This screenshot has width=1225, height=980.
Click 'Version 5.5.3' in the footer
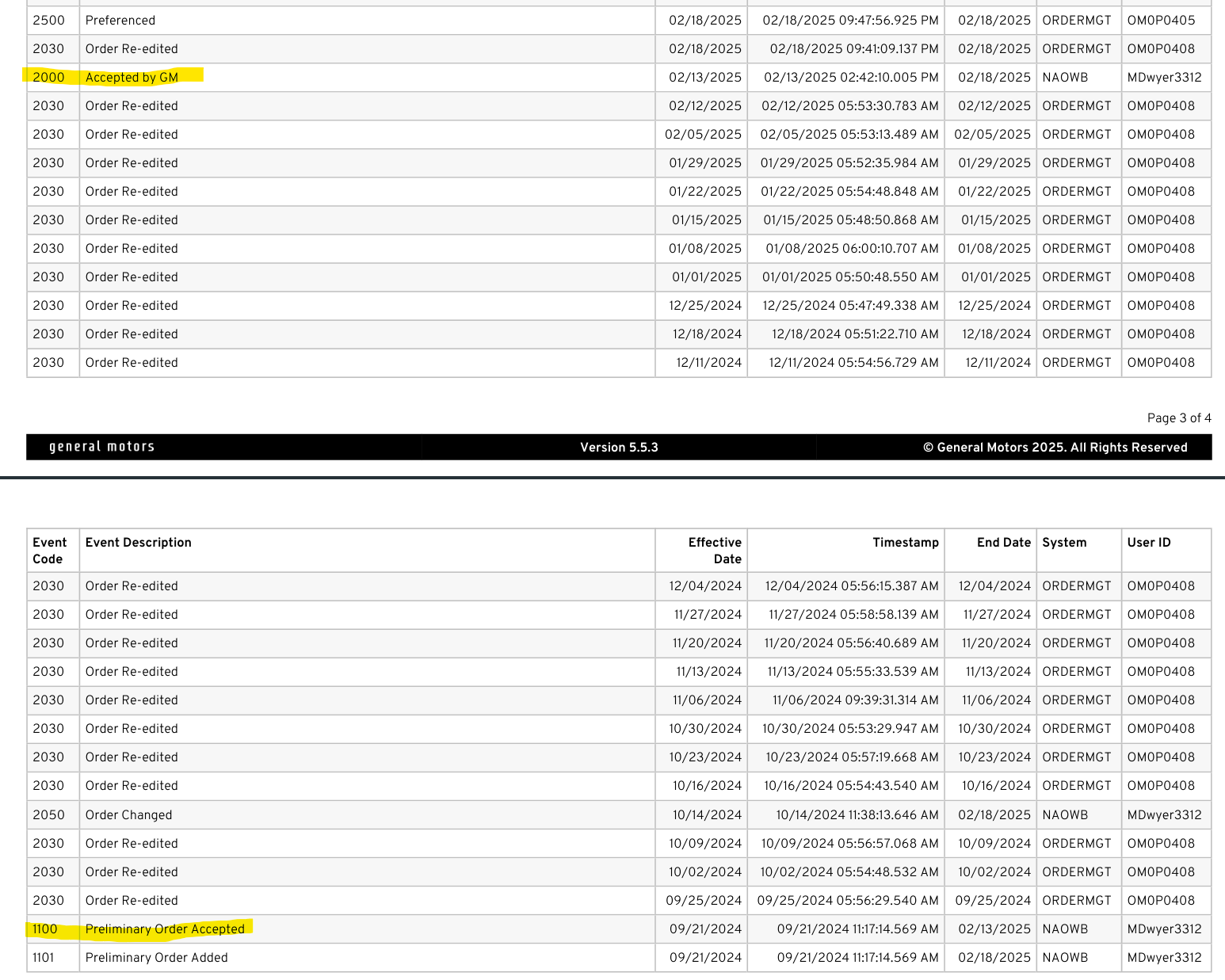[x=619, y=448]
